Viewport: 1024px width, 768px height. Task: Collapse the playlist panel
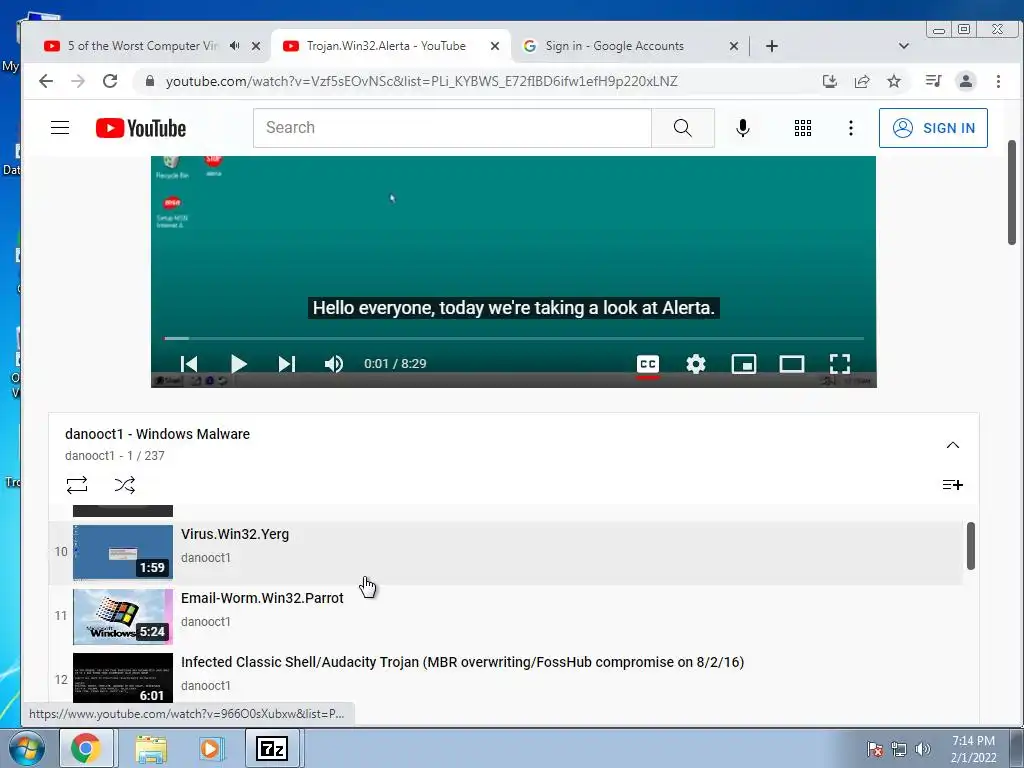[x=953, y=445]
